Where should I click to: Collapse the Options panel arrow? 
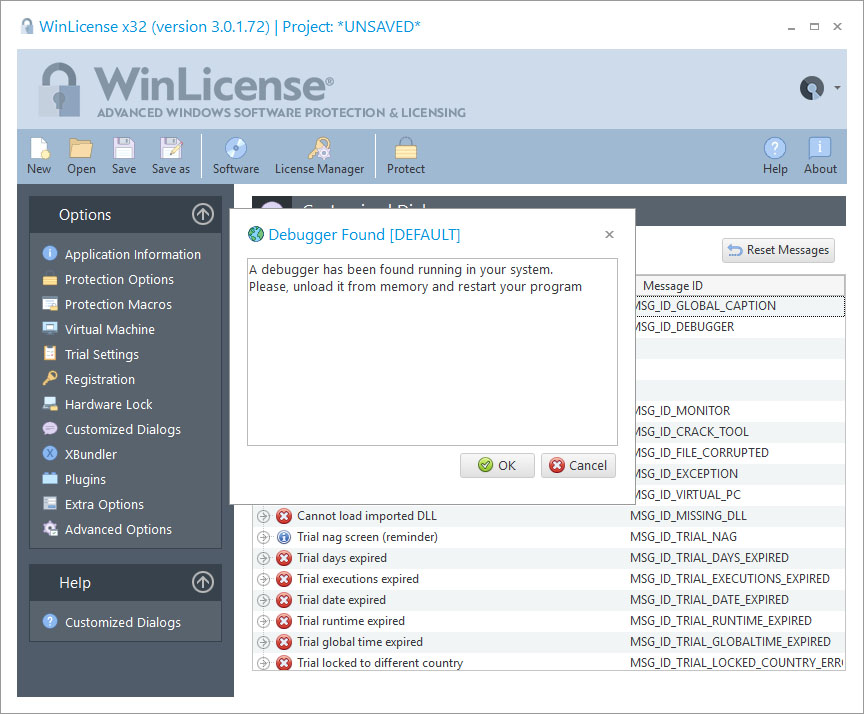[x=203, y=214]
